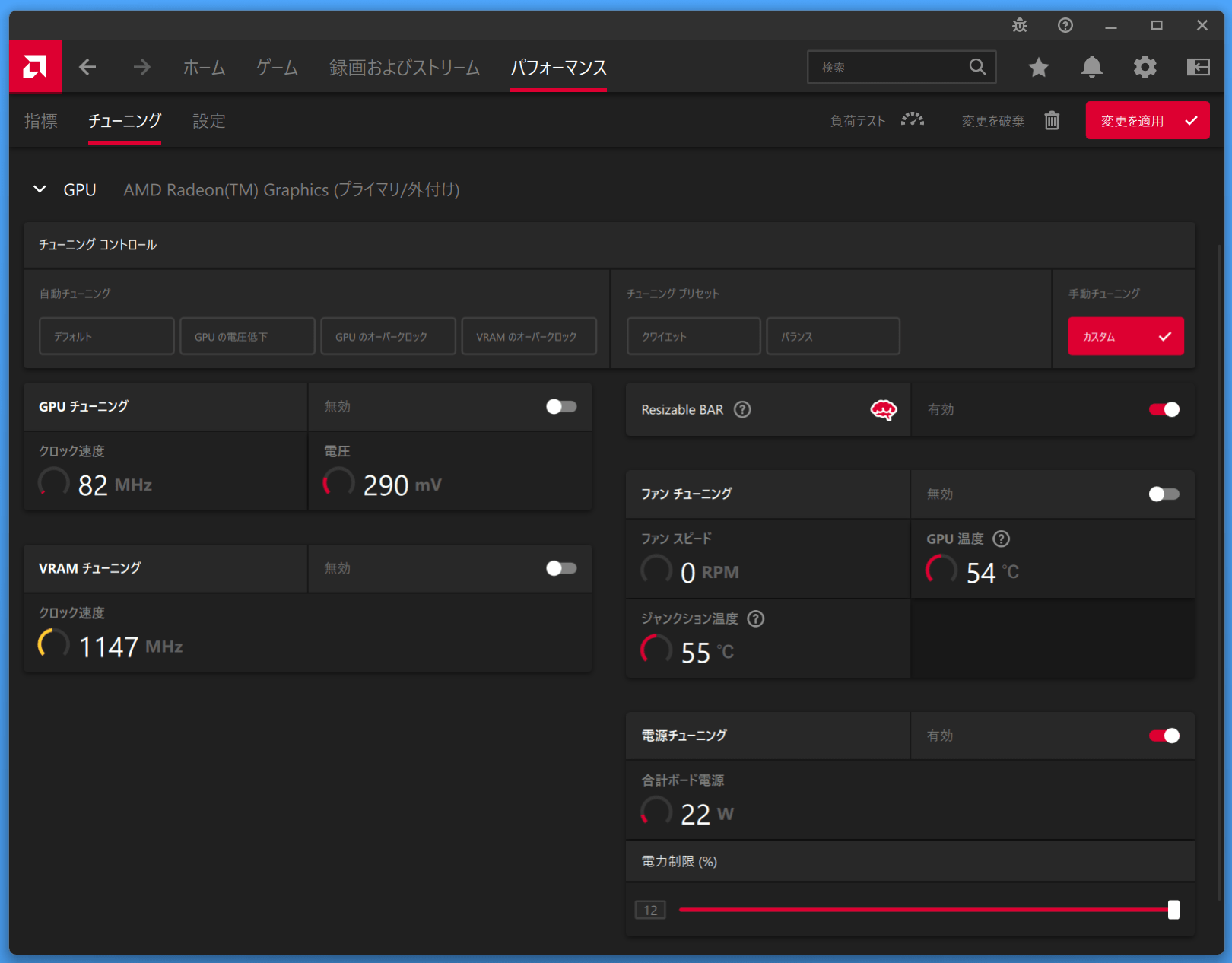Open favorites with the star icon

tap(1038, 68)
